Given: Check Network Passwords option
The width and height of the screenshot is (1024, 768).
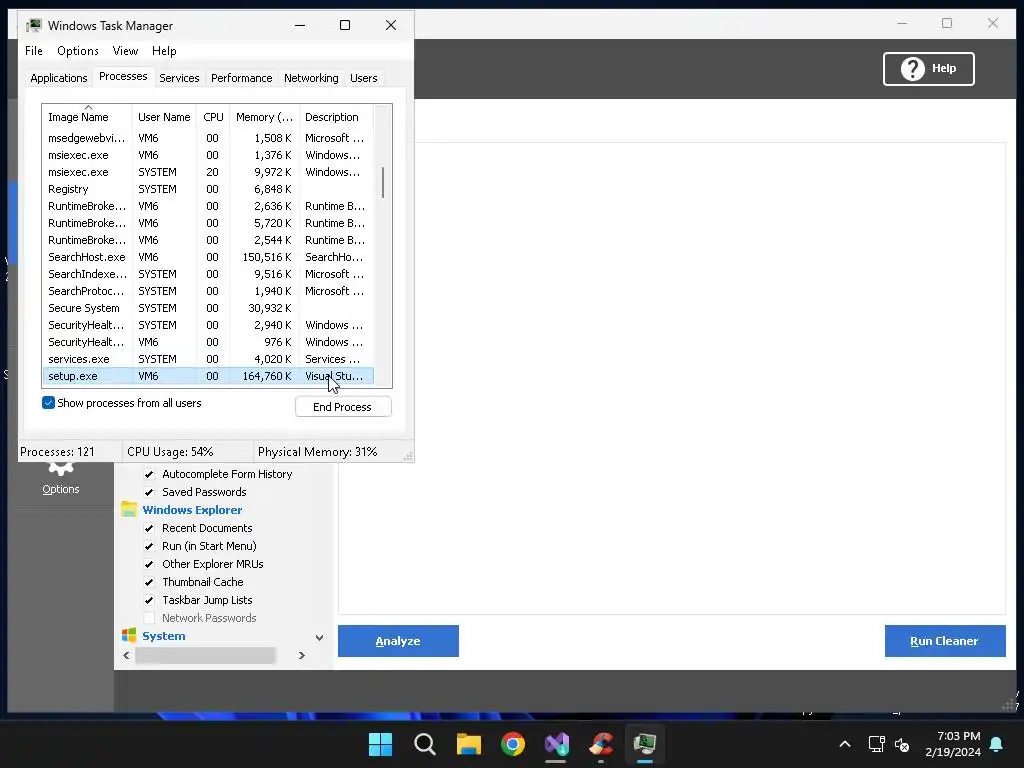Looking at the screenshot, I should tap(149, 618).
